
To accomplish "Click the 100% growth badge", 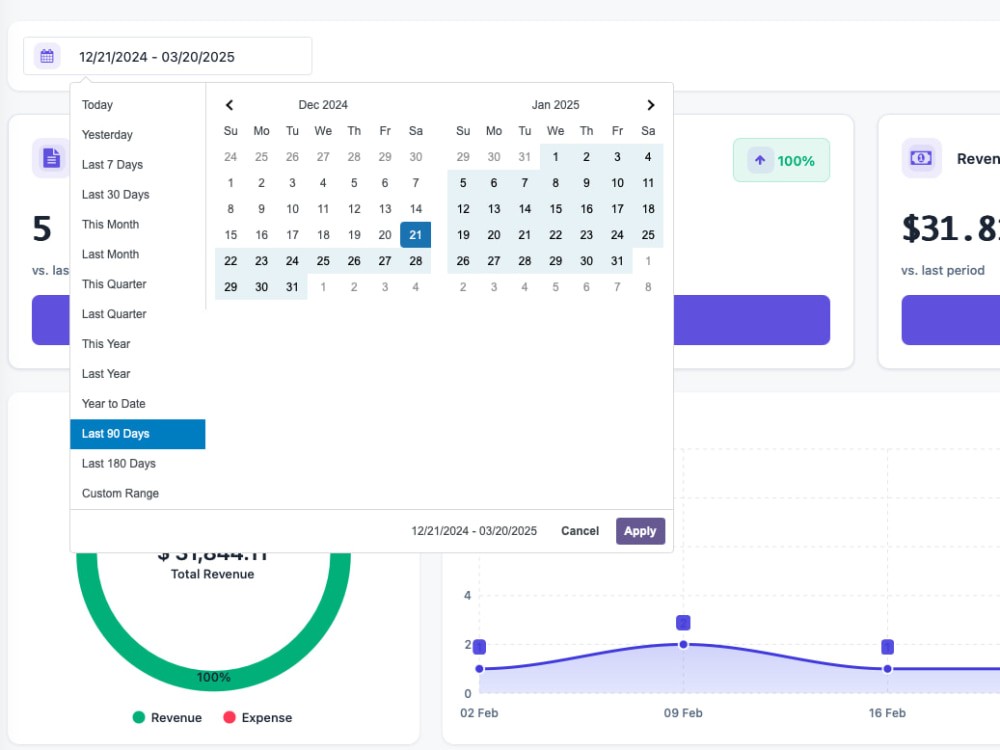I will pyautogui.click(x=781, y=160).
